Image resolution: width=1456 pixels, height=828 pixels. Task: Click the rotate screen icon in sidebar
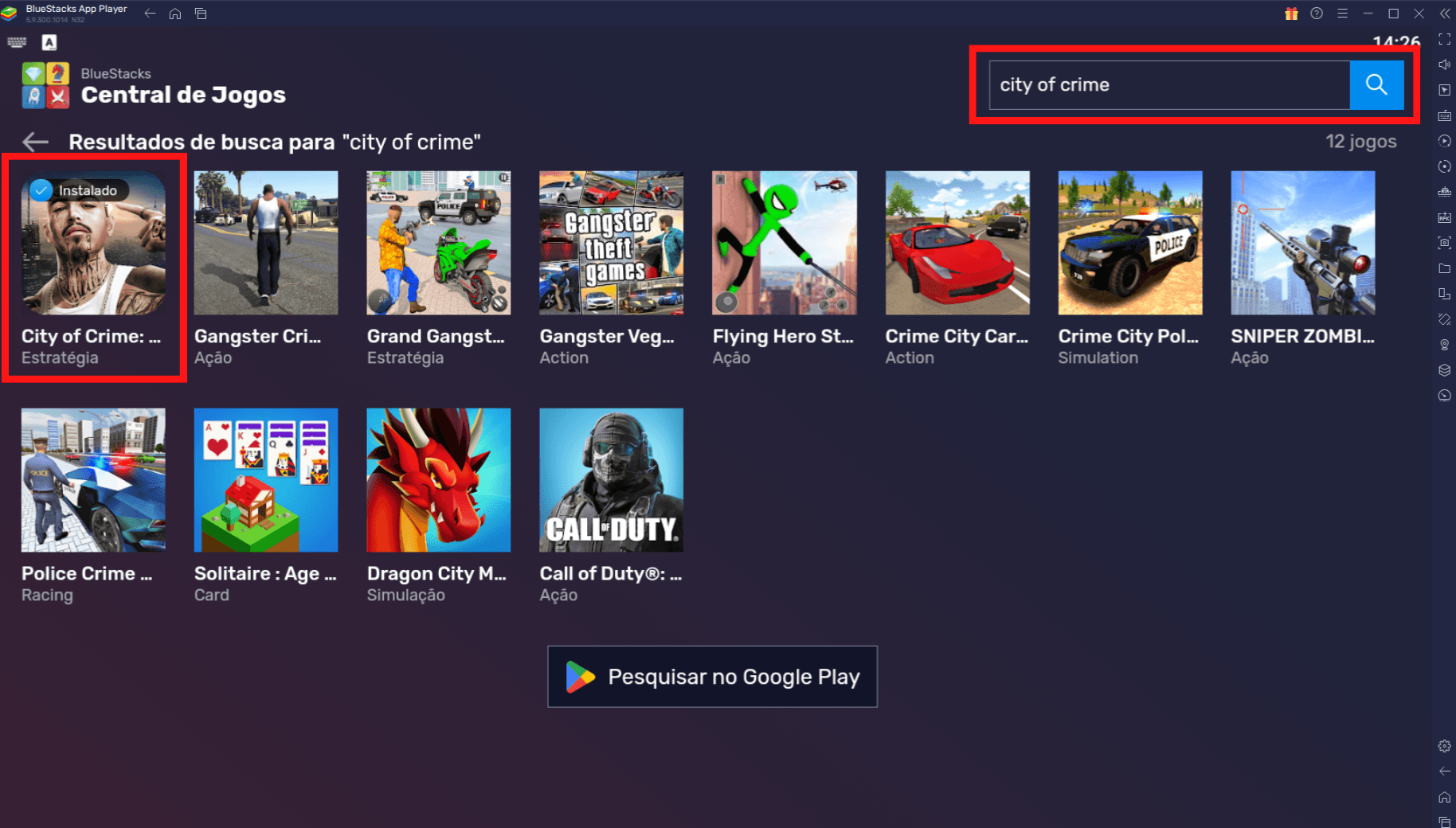tap(1444, 294)
